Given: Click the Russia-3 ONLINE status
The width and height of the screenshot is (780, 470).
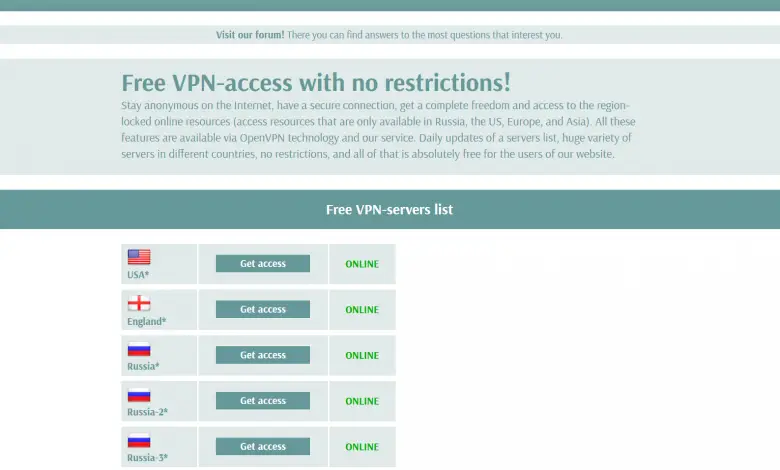Looking at the screenshot, I should (x=362, y=447).
